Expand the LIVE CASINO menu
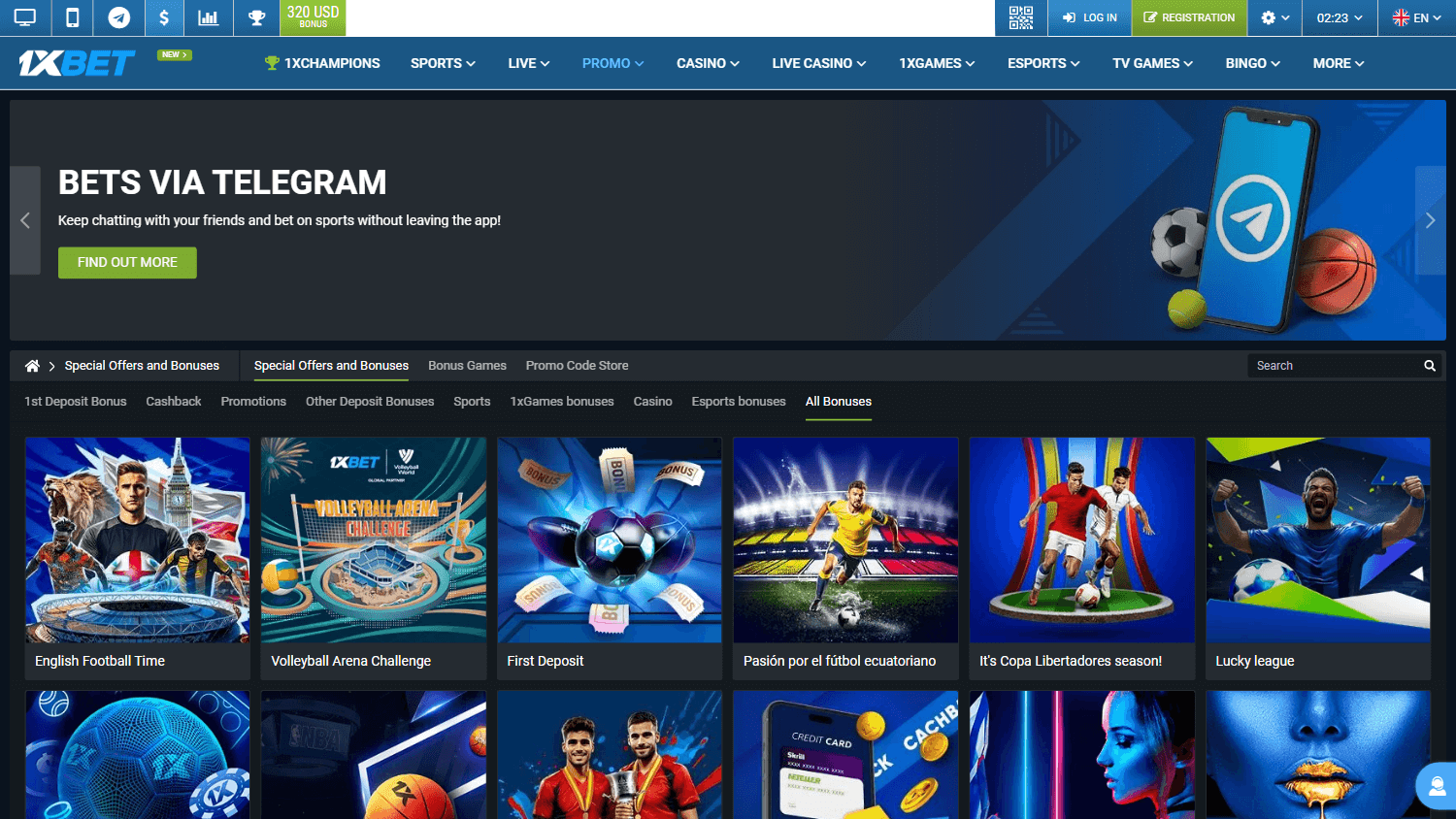 click(819, 63)
